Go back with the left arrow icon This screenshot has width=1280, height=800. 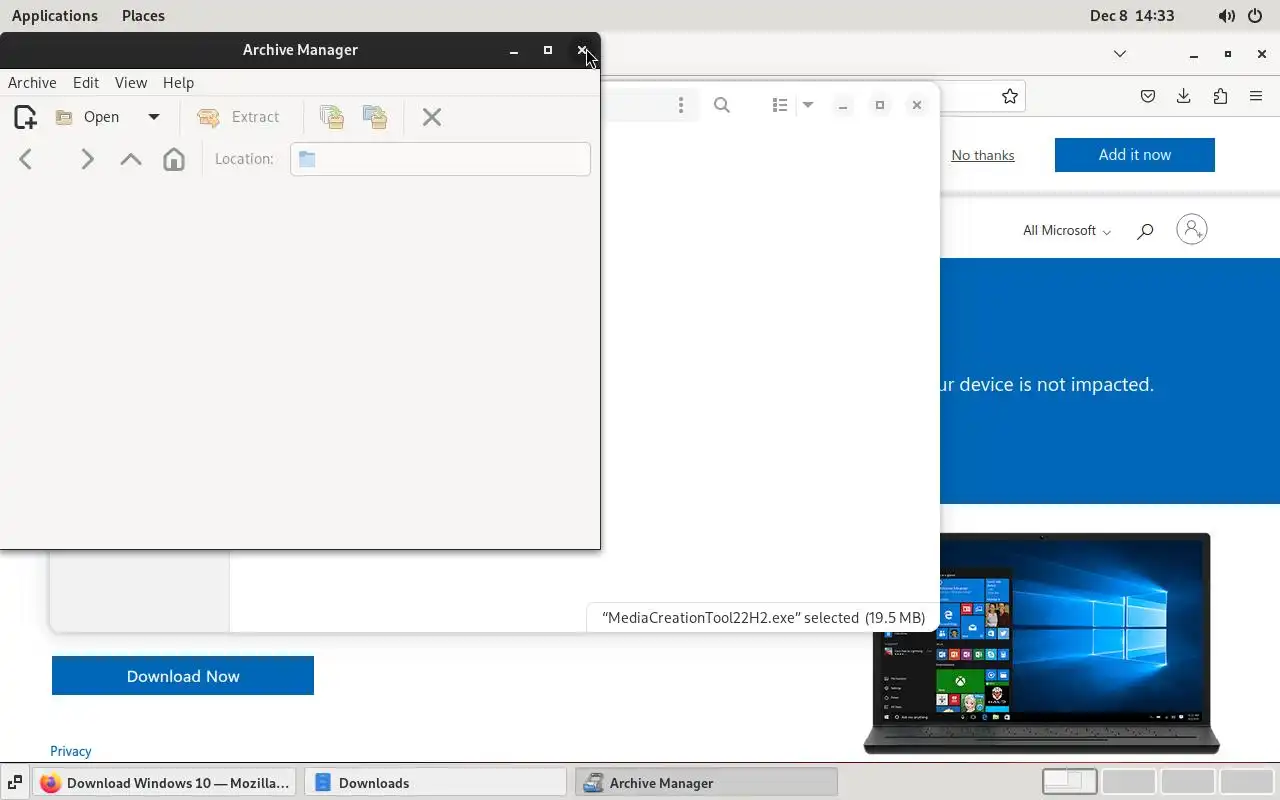[x=26, y=159]
